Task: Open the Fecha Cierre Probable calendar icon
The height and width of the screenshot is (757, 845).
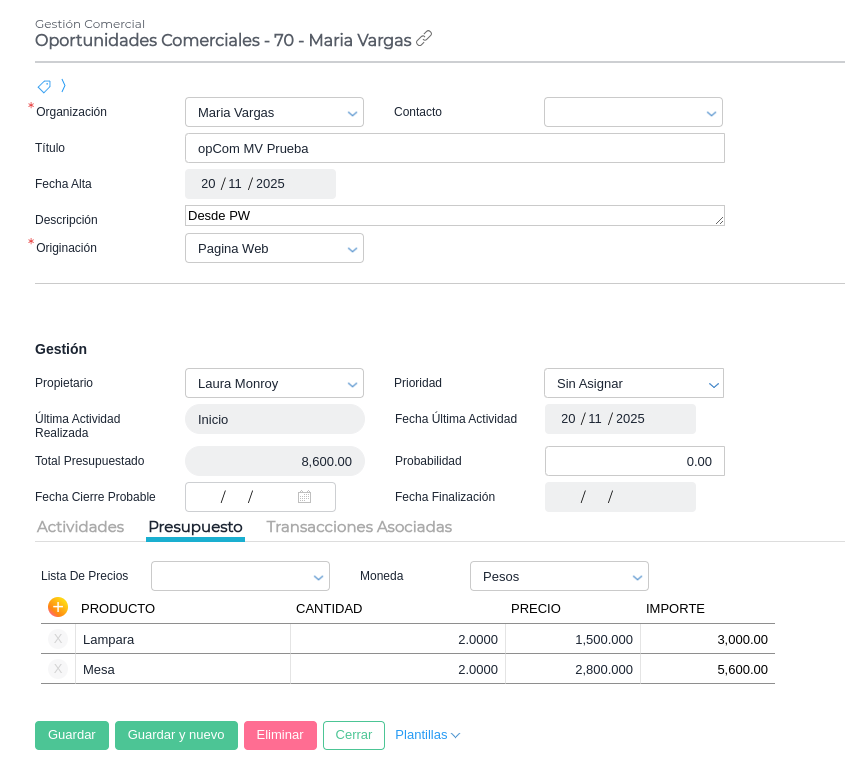Action: tap(304, 497)
